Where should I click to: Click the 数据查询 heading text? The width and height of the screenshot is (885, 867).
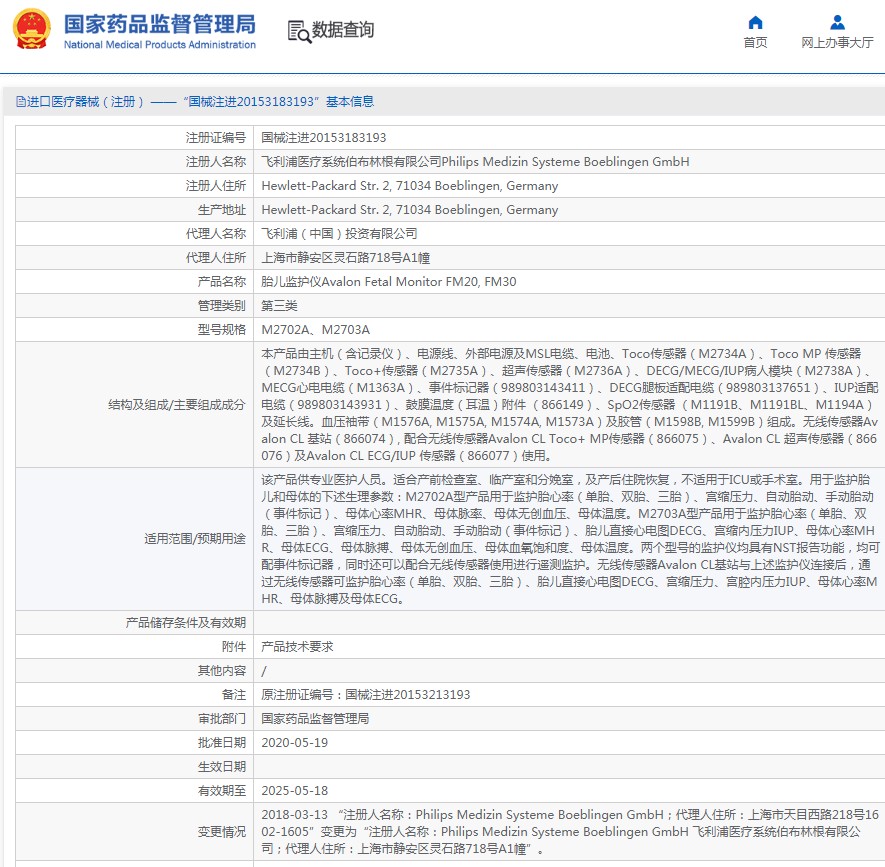tap(343, 29)
